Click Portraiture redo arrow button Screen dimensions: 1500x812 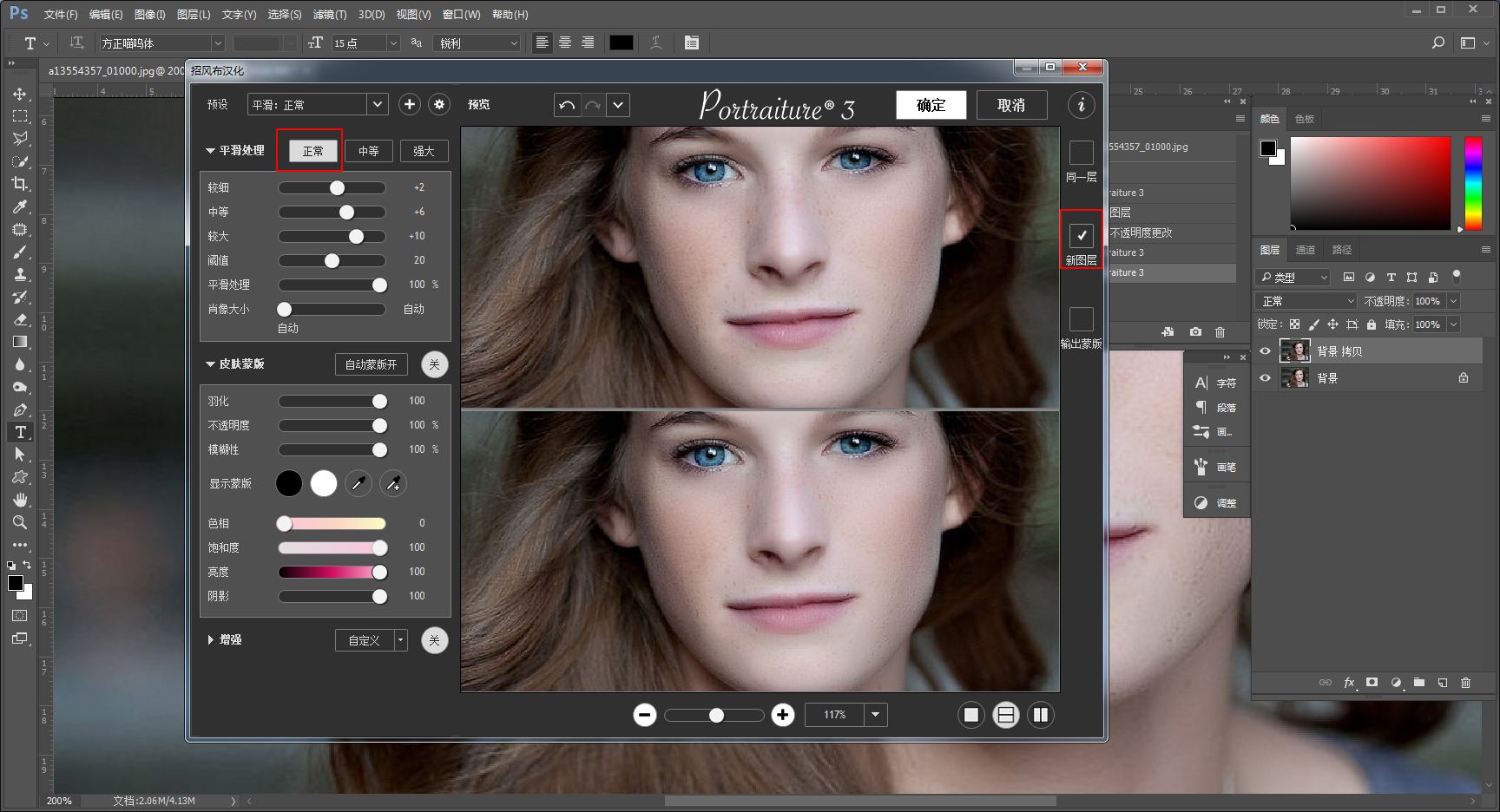point(593,105)
